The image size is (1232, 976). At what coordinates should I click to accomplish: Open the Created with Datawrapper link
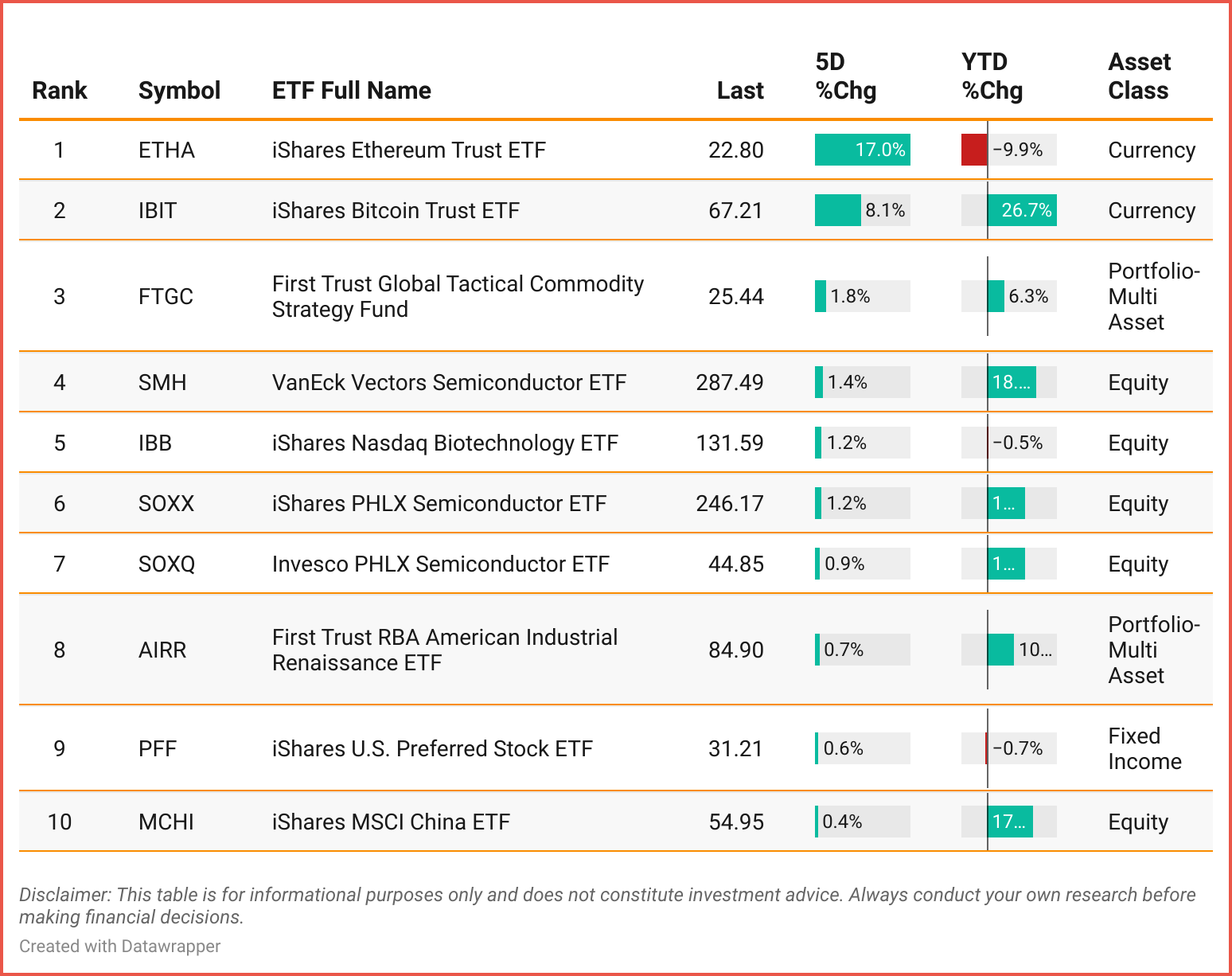pos(119,946)
